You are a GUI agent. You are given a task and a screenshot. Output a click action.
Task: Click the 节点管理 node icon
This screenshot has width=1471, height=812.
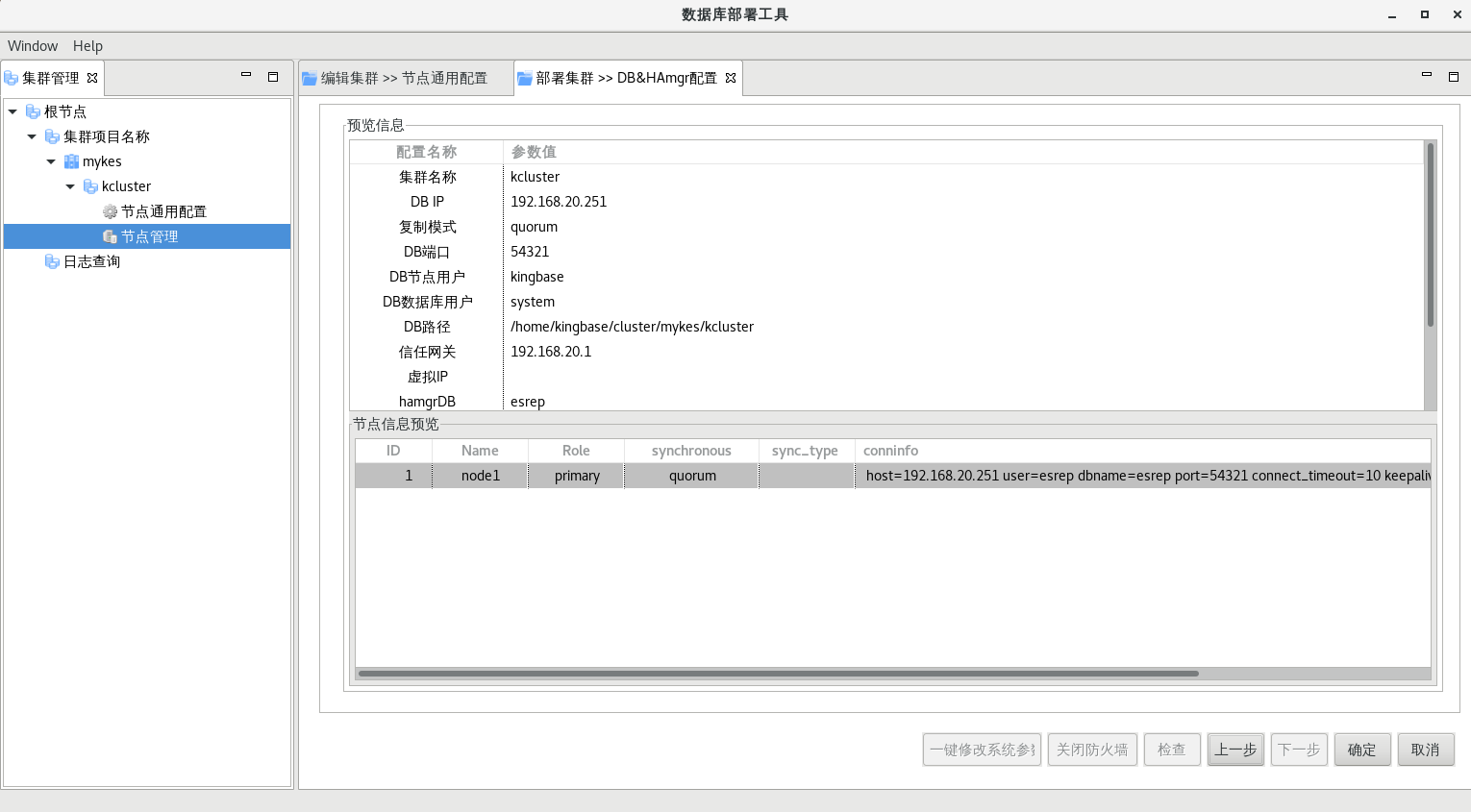point(110,236)
